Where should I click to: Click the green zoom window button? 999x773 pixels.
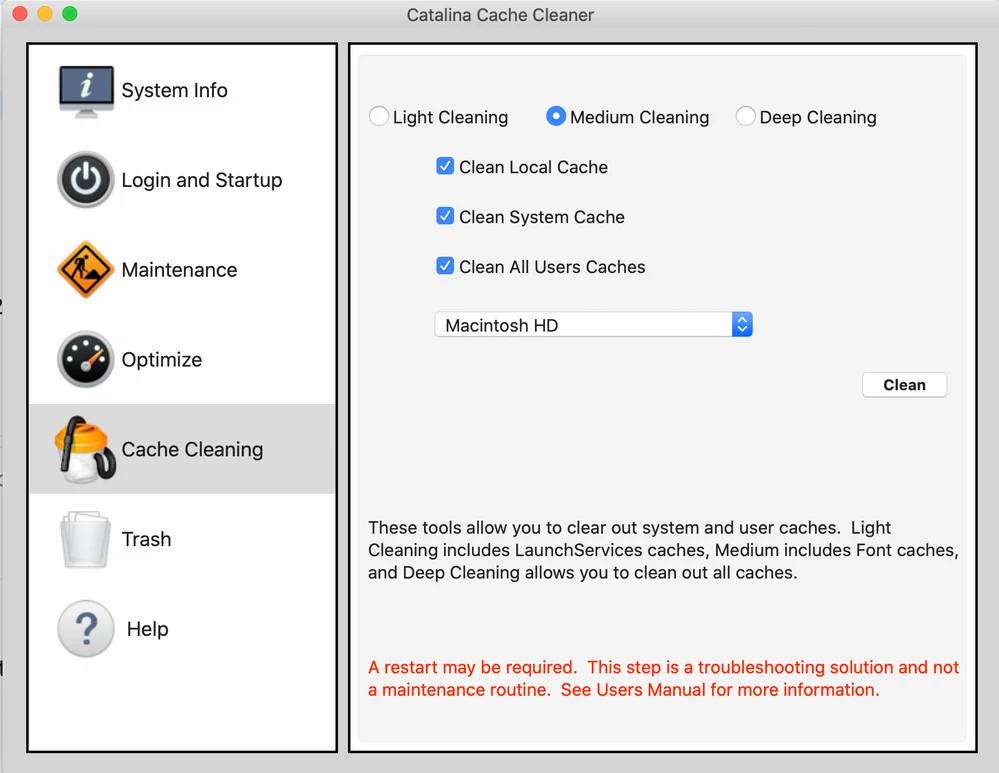[x=69, y=13]
